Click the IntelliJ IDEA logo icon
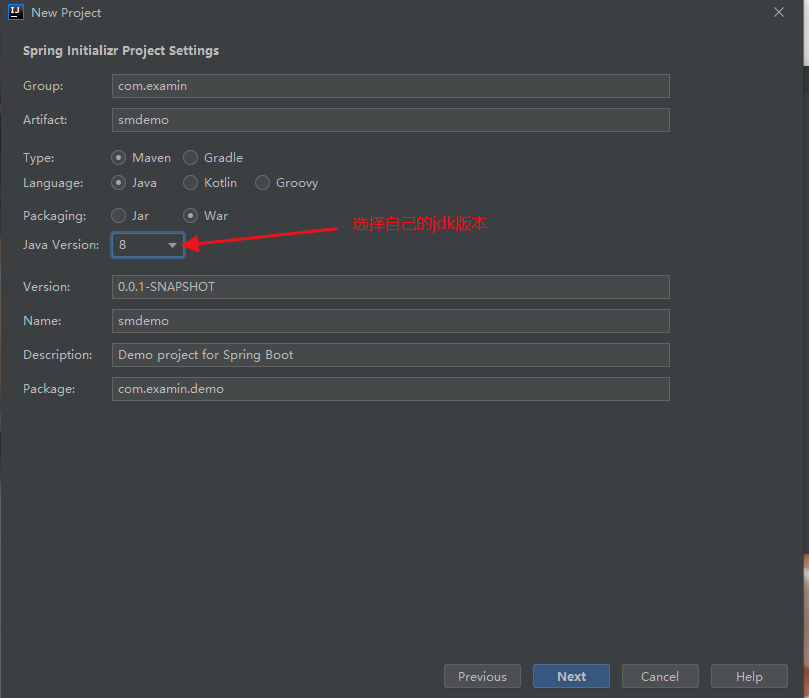This screenshot has width=809, height=698. coord(16,13)
